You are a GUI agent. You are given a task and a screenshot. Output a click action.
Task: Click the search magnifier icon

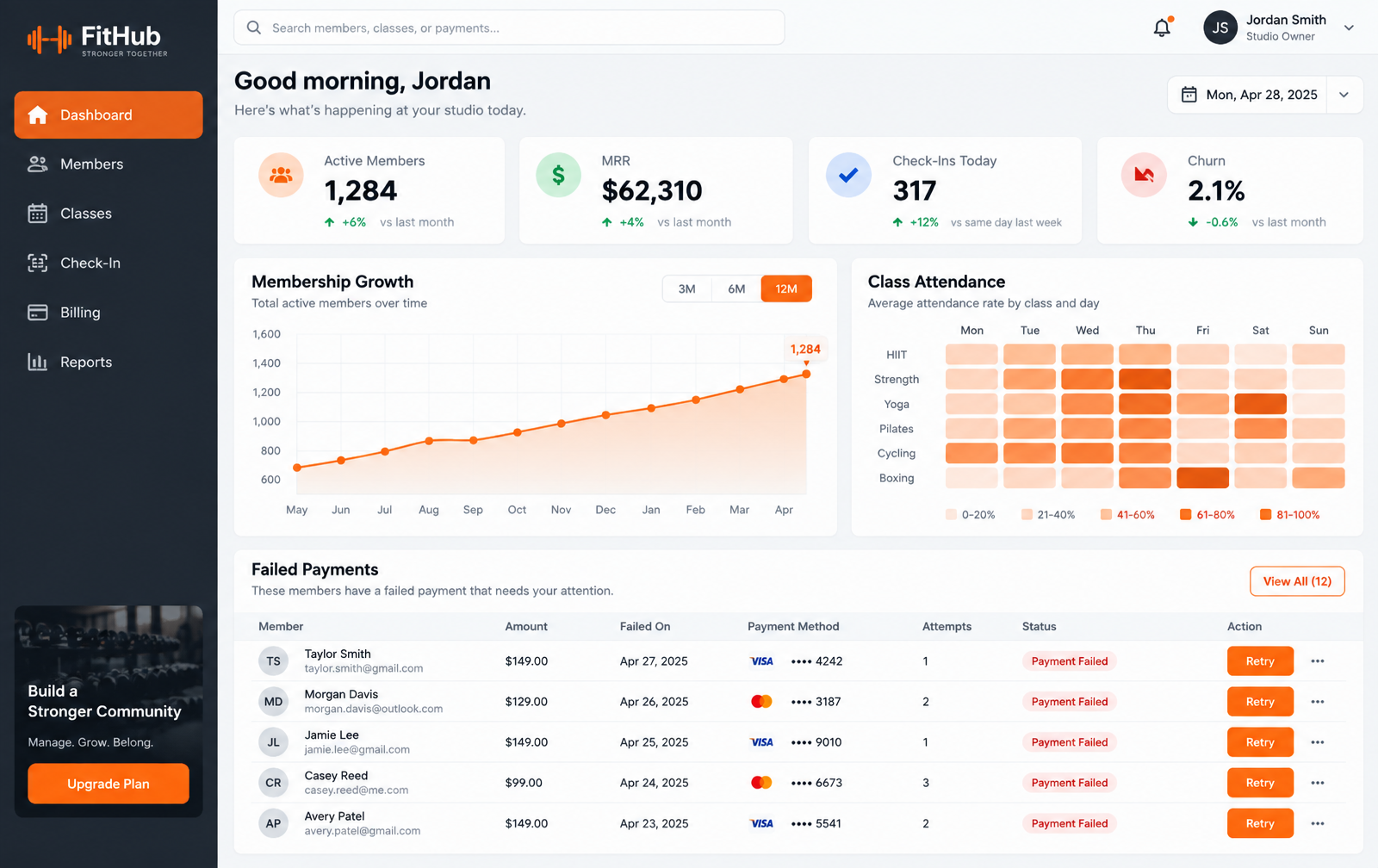254,28
